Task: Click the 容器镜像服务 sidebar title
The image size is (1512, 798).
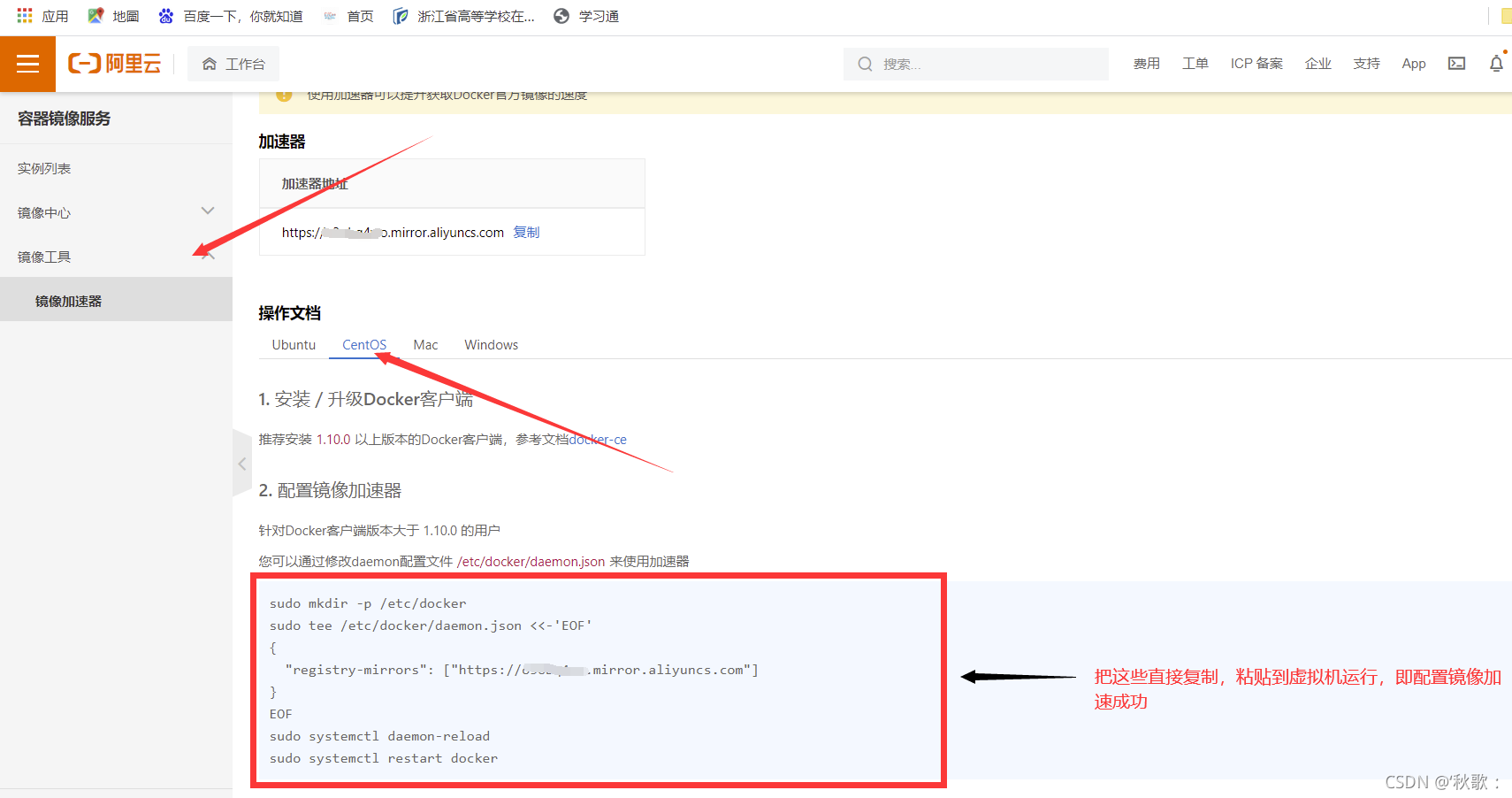Action: [64, 119]
